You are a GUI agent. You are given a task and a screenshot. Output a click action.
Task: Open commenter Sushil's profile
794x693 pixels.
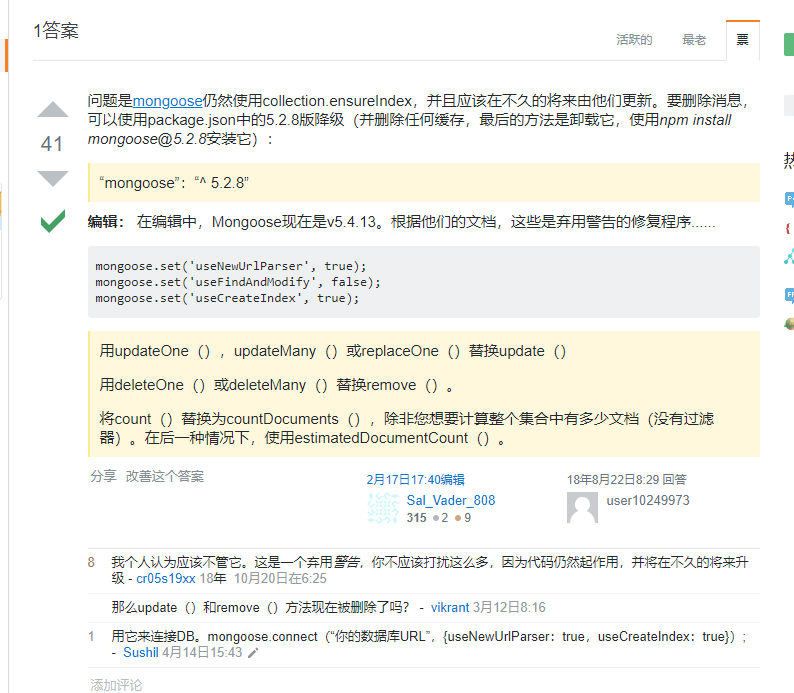pos(141,652)
